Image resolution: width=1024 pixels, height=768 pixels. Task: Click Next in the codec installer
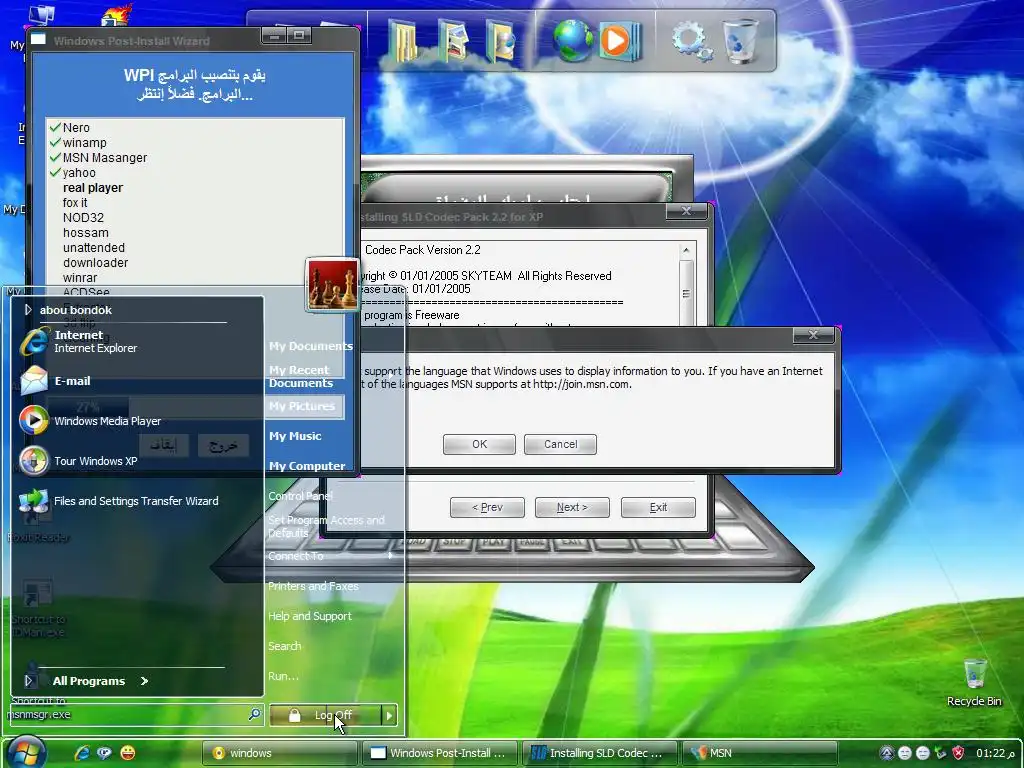pos(572,507)
